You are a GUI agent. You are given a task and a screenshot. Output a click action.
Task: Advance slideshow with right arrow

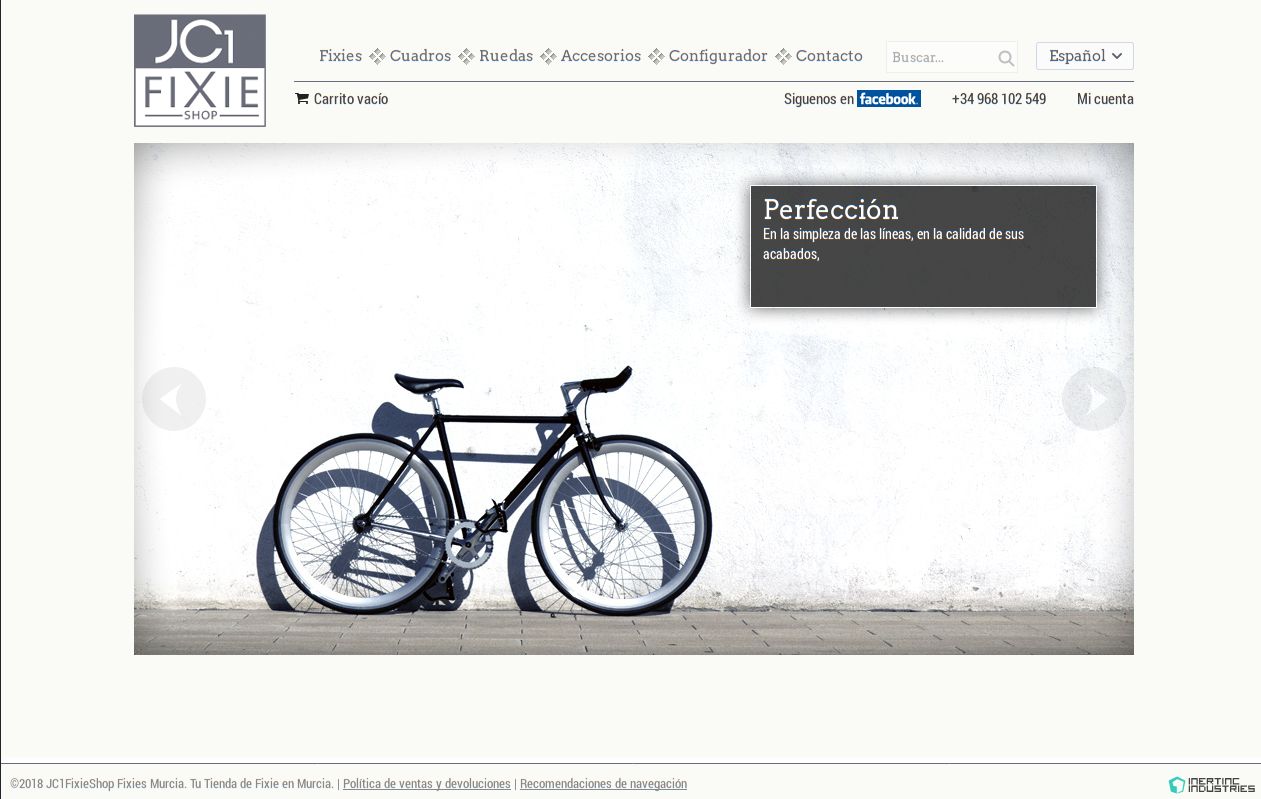[1094, 399]
